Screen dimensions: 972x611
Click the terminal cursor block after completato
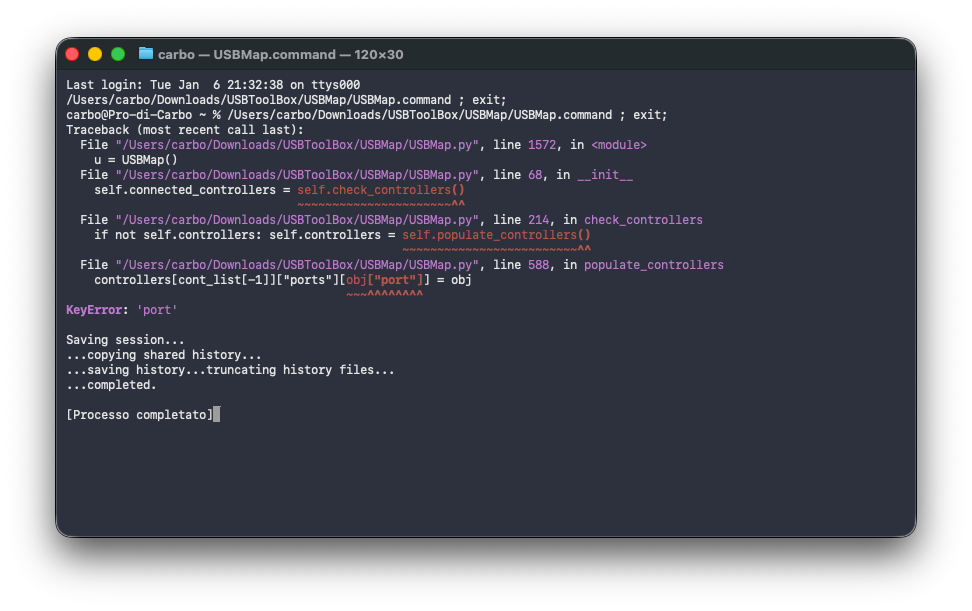(216, 415)
